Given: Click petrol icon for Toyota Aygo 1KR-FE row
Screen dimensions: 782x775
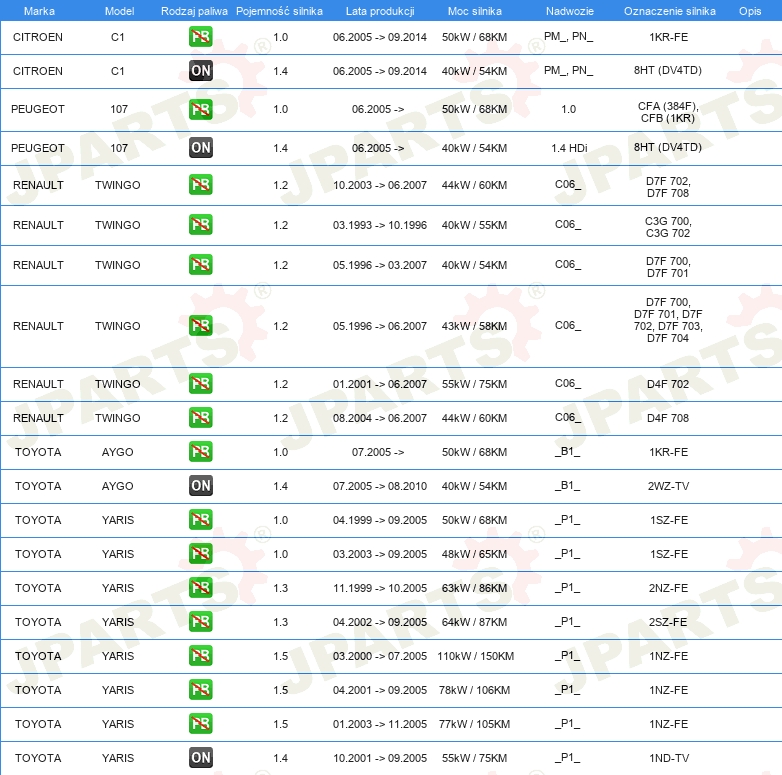Looking at the screenshot, I should pyautogui.click(x=200, y=451).
